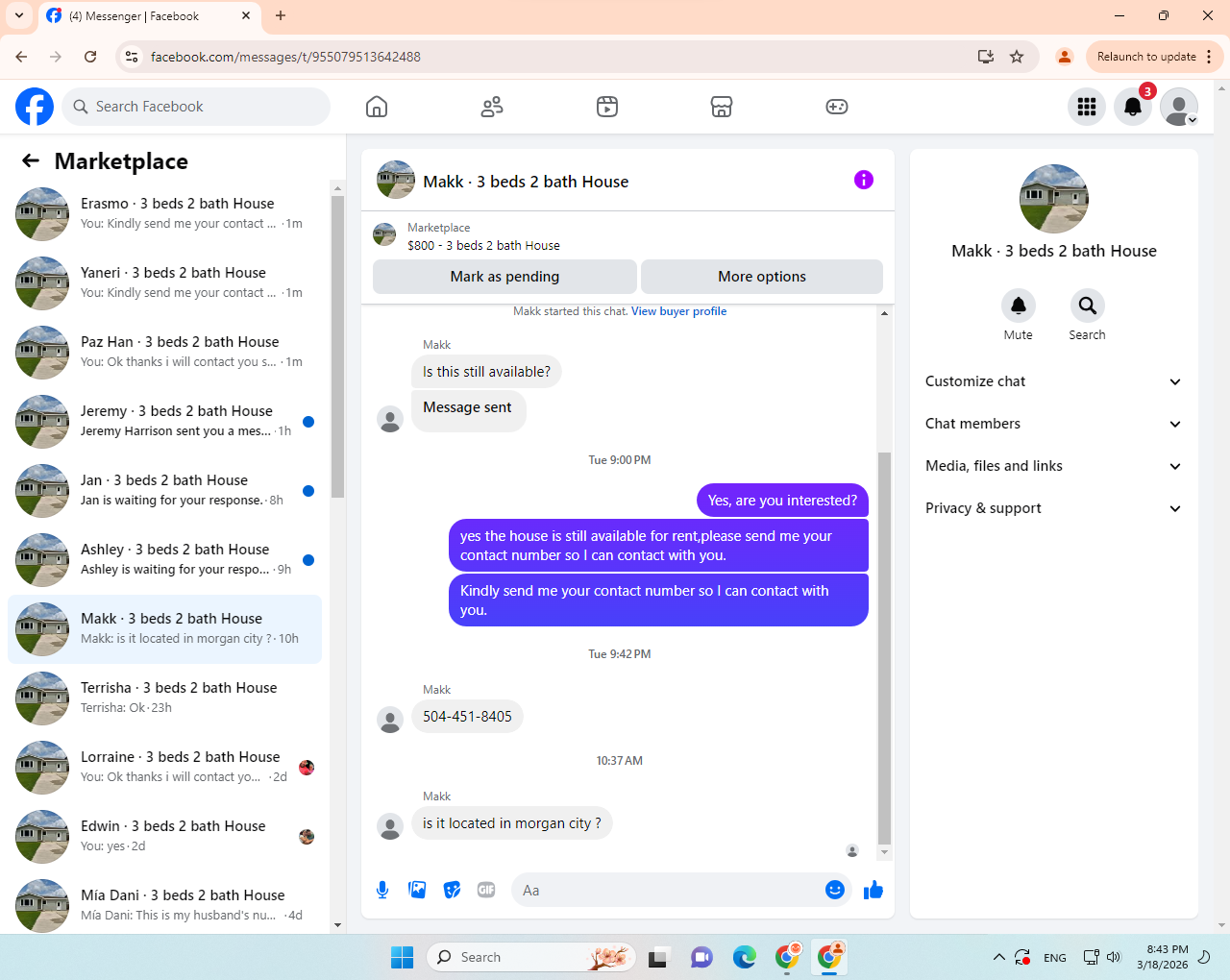This screenshot has height=980, width=1230.
Task: Open the emoji picker smiley icon
Action: pos(835,890)
